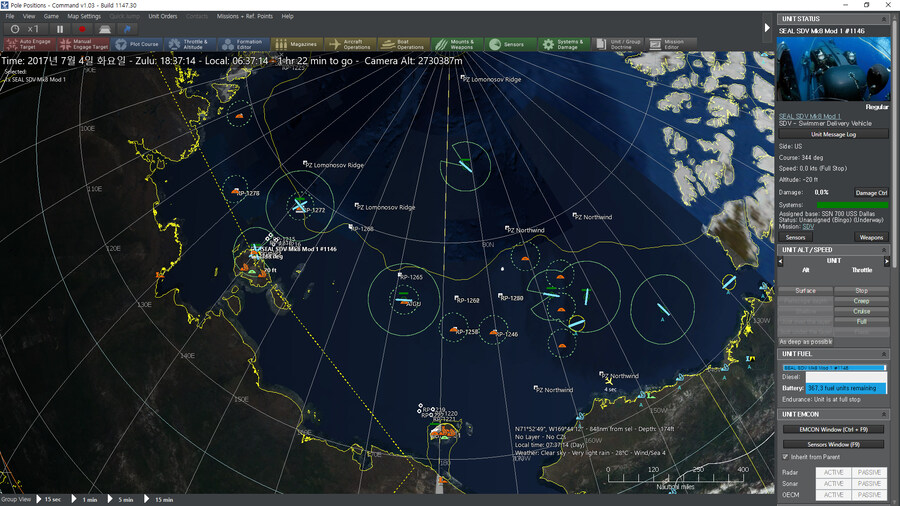Click the Unit Message Log button
The width and height of the screenshot is (900, 506).
point(834,133)
